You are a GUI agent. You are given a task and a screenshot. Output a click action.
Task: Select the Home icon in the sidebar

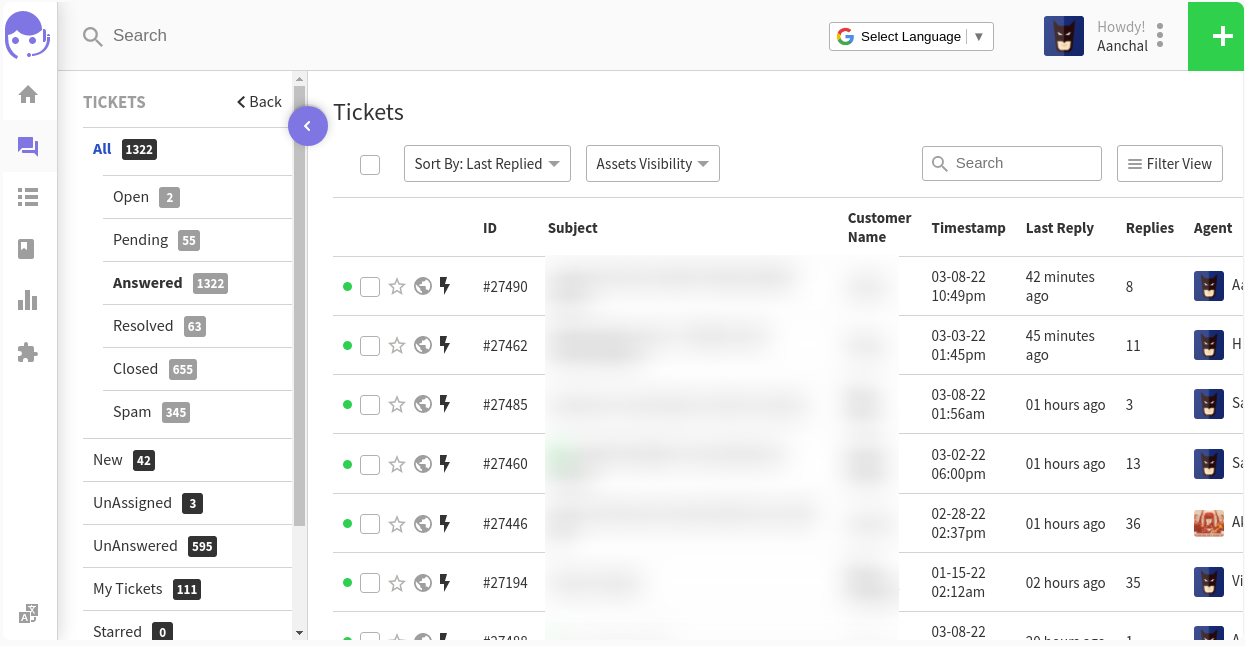(x=28, y=95)
